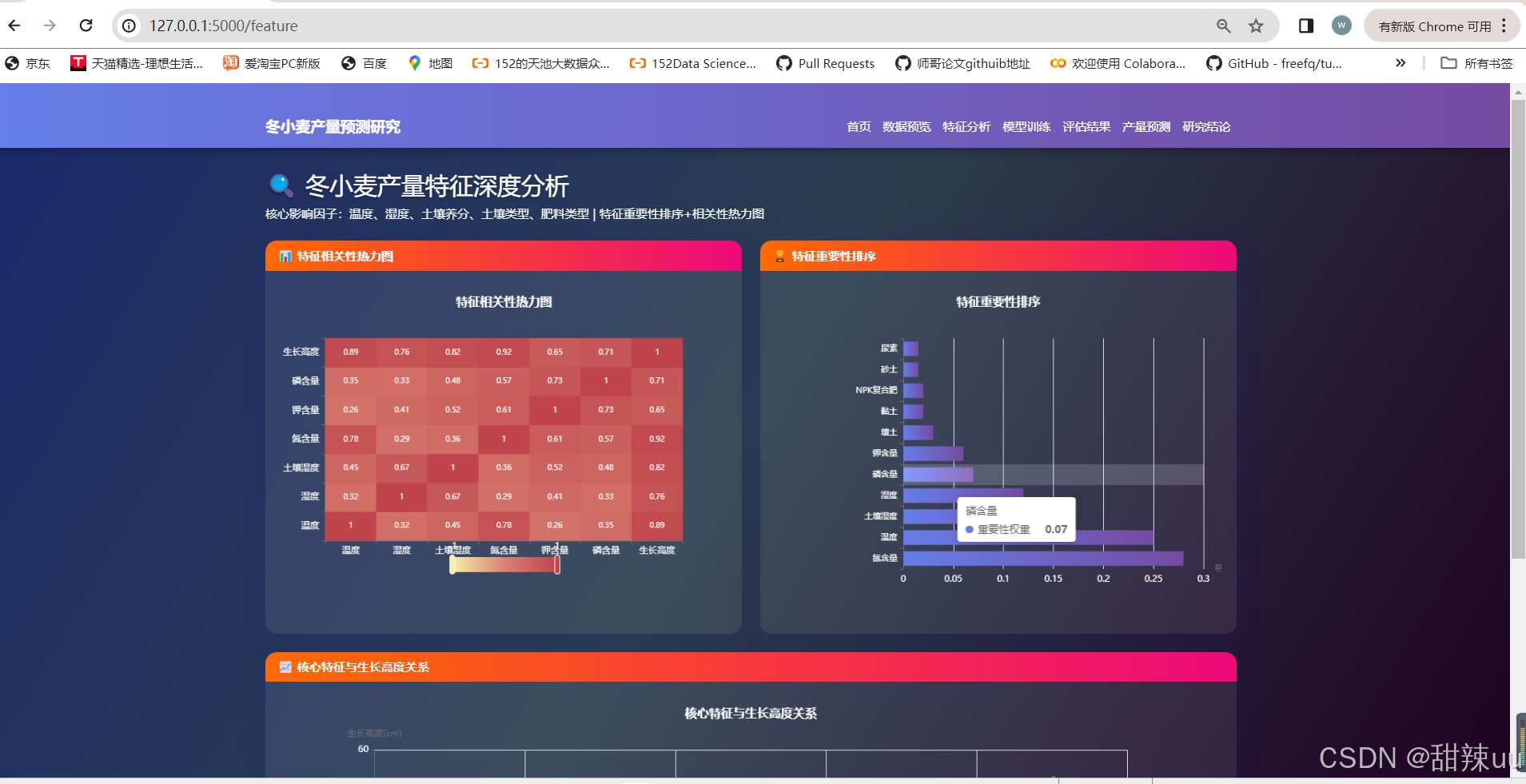Click heatmap cell 0.92 in 生长高度 row
Viewport: 1526px width, 784px height.
click(504, 352)
